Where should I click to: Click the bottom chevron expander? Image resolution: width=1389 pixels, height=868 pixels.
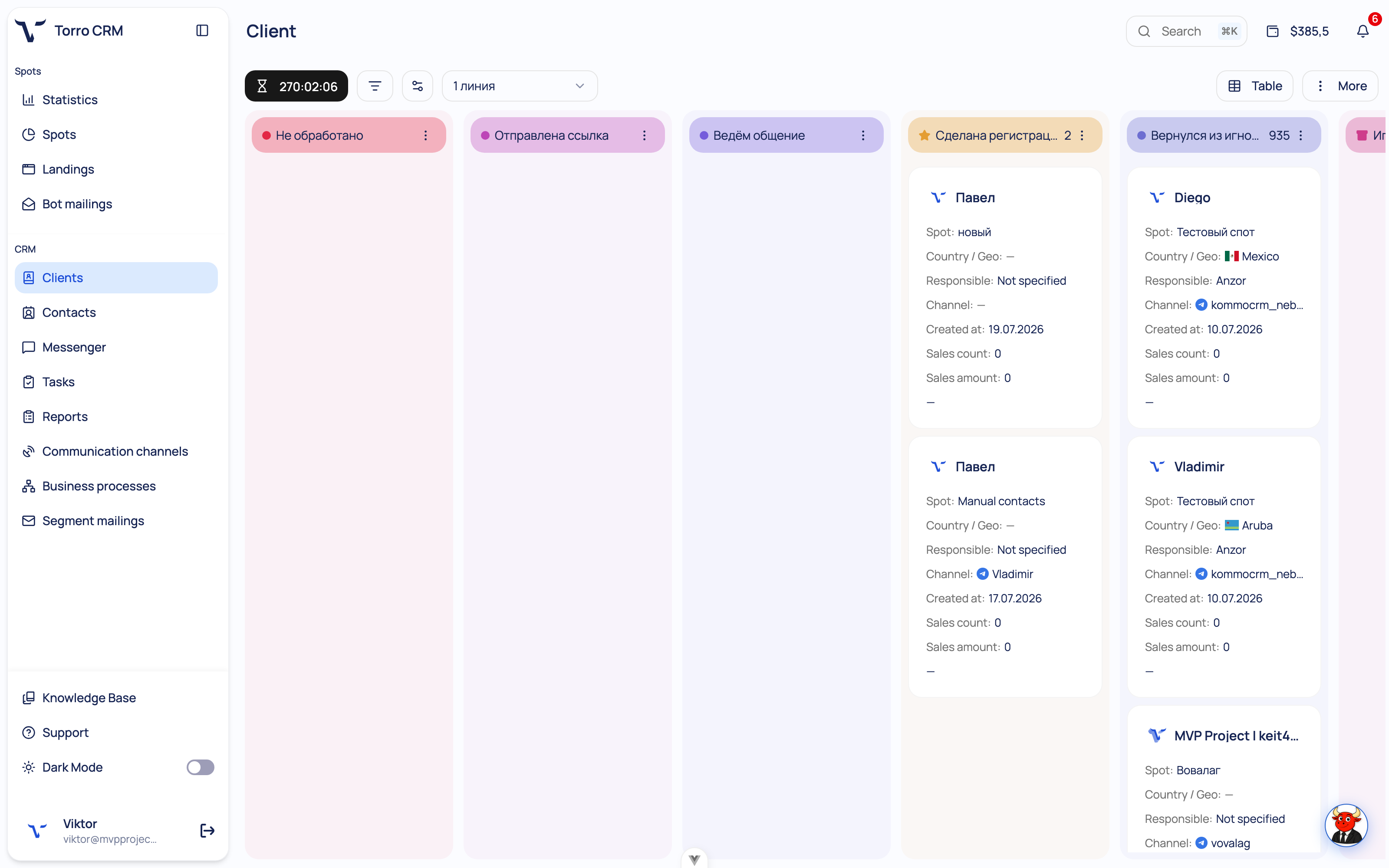coord(694,859)
